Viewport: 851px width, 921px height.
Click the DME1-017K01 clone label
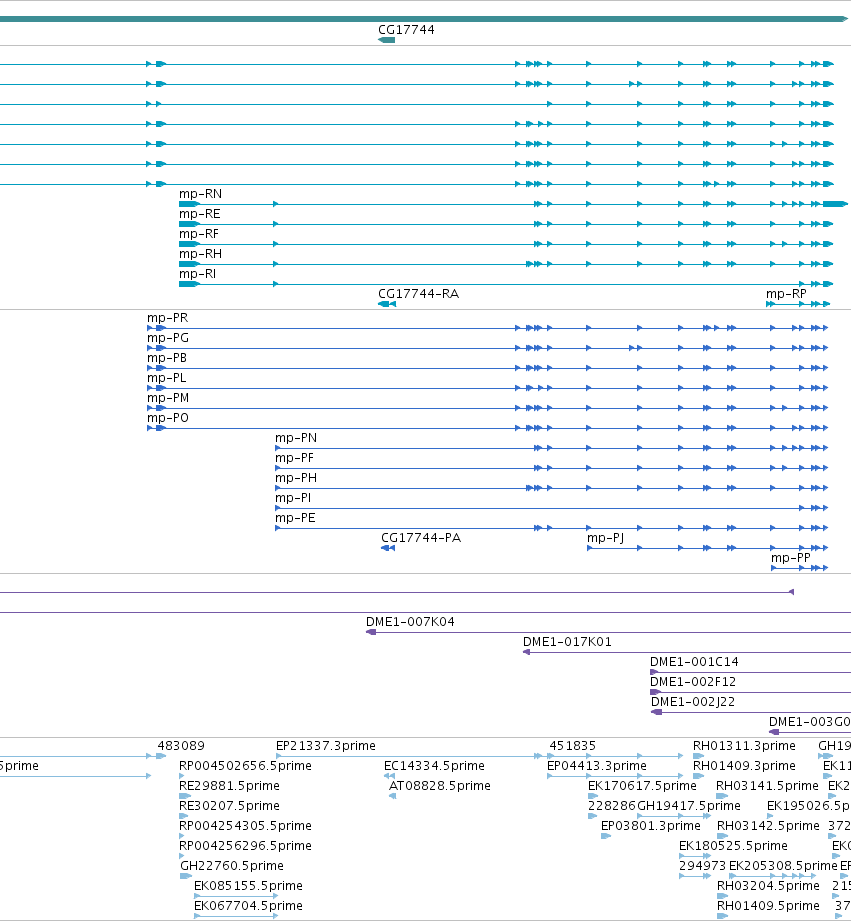click(567, 641)
